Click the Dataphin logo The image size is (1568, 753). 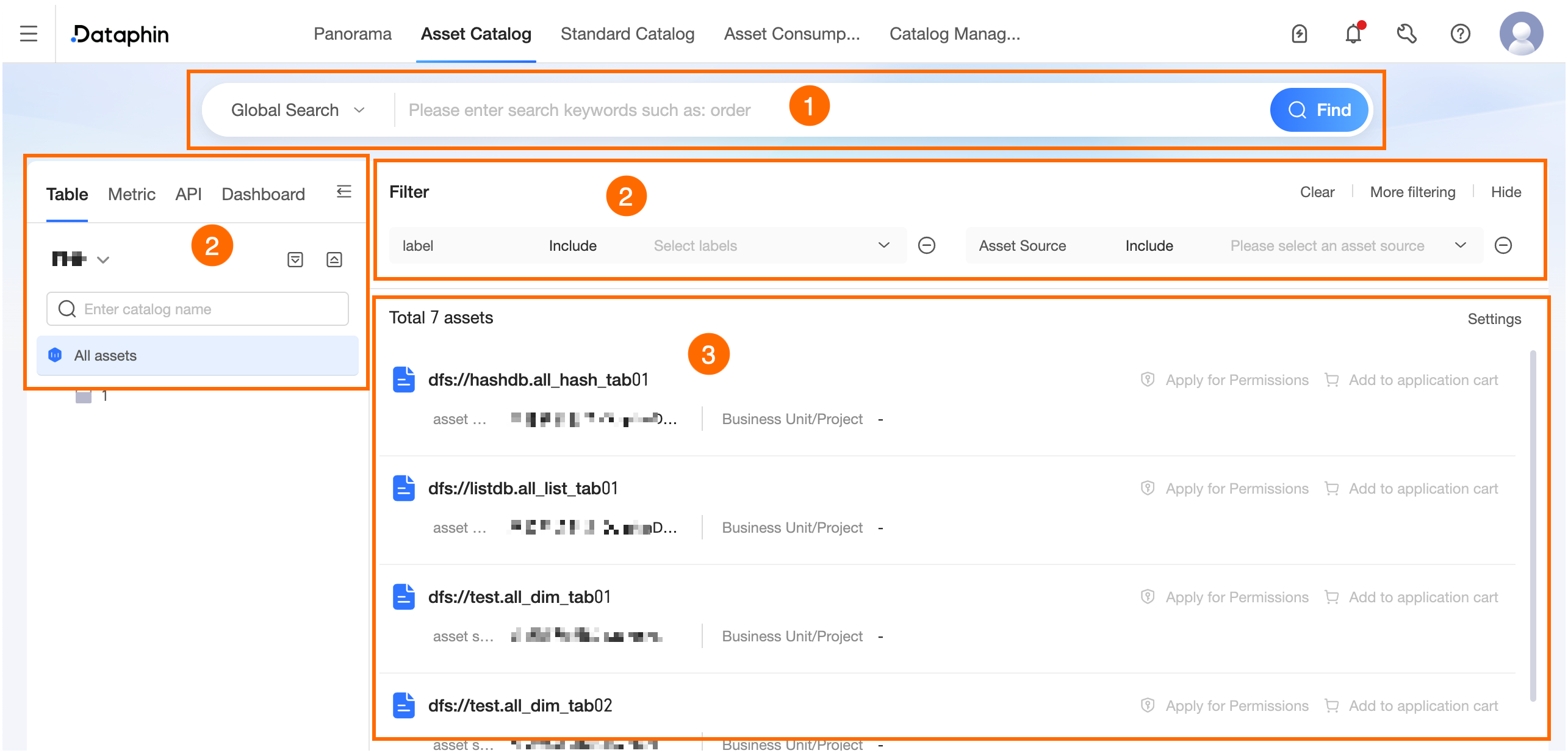tap(120, 34)
